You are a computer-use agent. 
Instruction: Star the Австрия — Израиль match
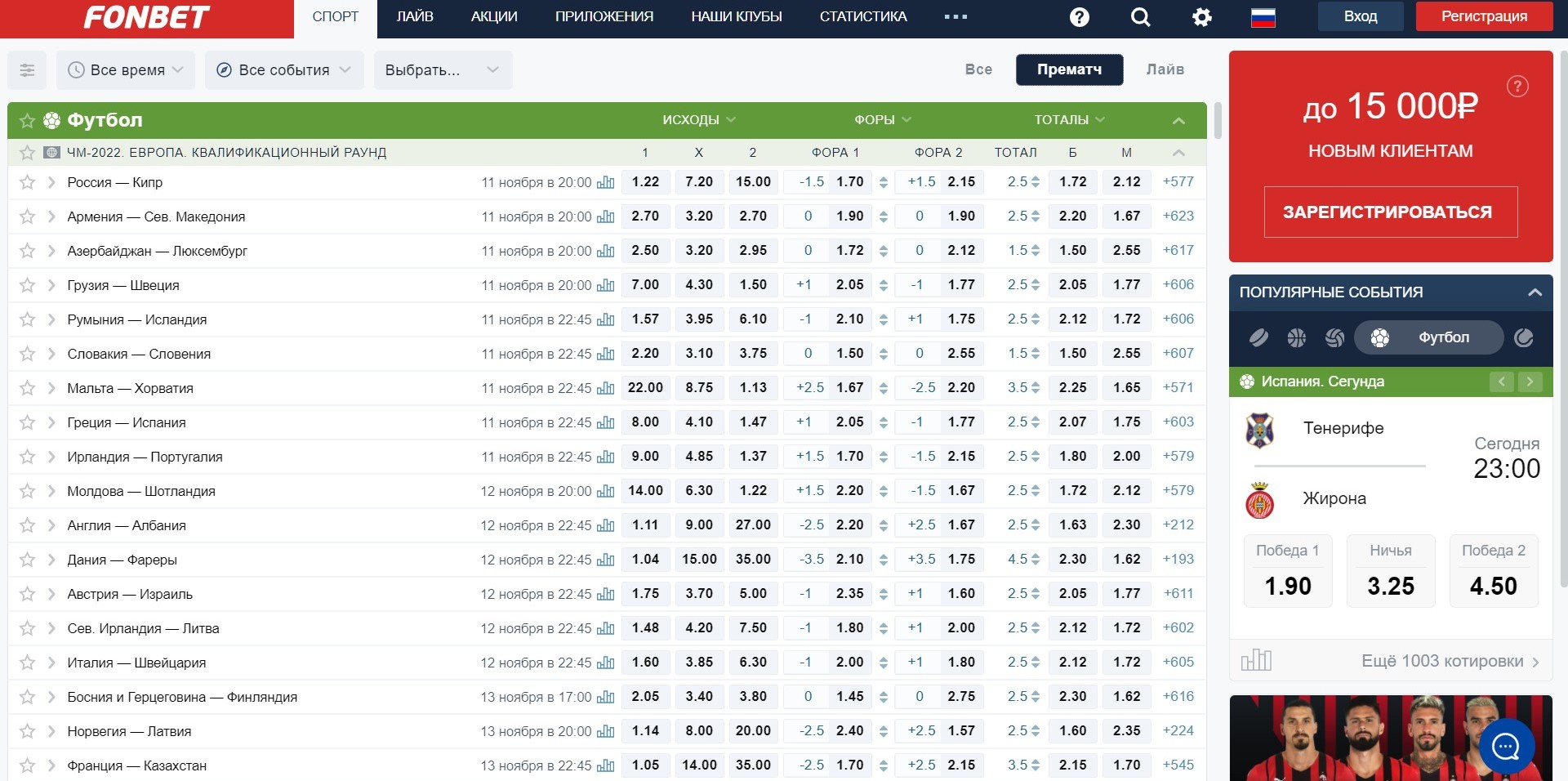[x=27, y=594]
